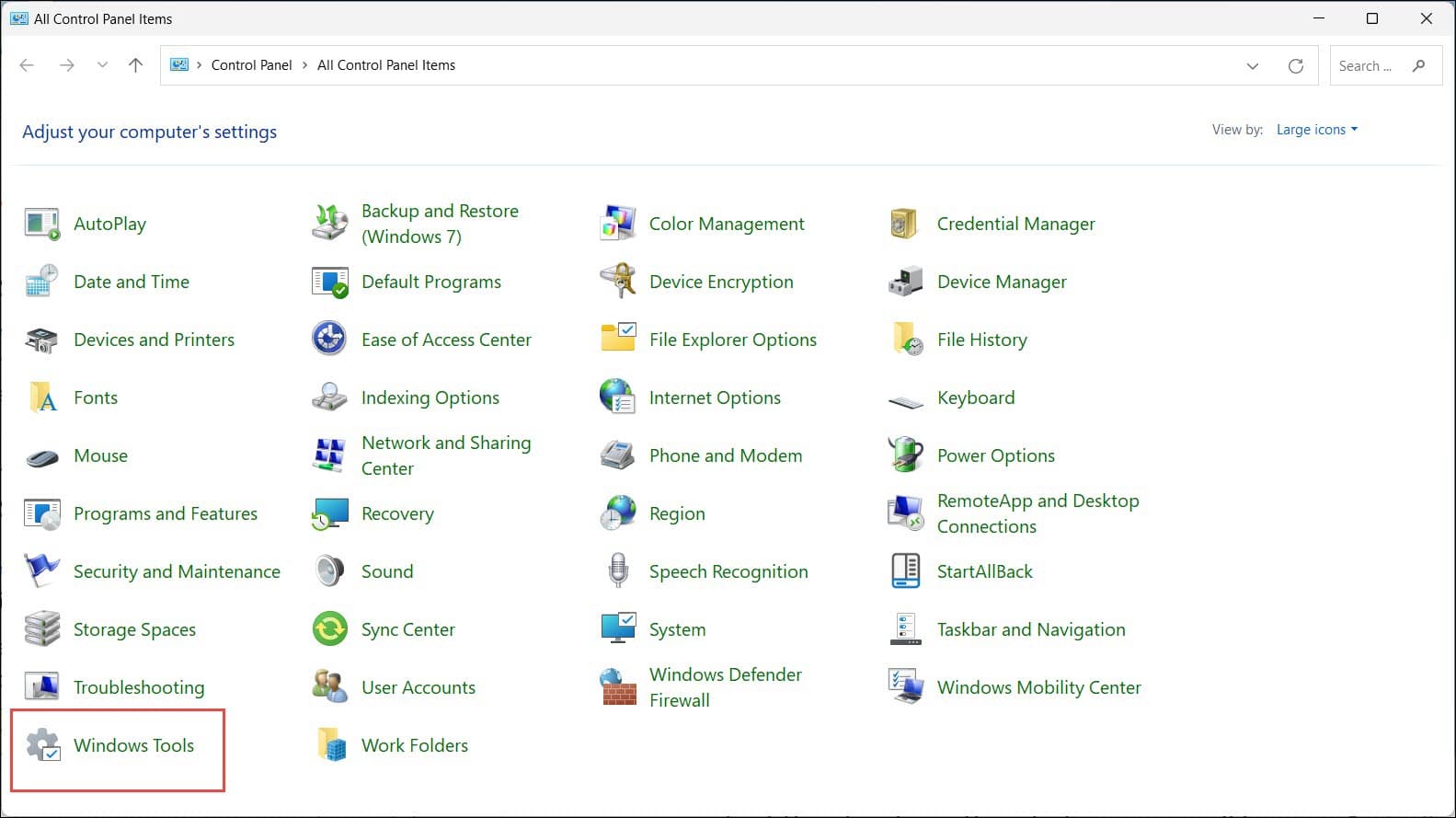
Task: Click the Control Panel breadcrumb
Action: (251, 65)
